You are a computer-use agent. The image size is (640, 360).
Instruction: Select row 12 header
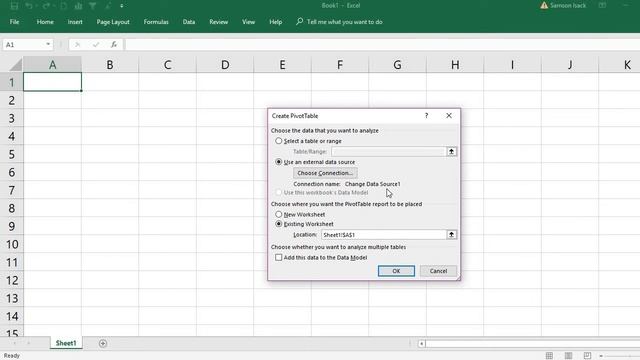[11, 280]
